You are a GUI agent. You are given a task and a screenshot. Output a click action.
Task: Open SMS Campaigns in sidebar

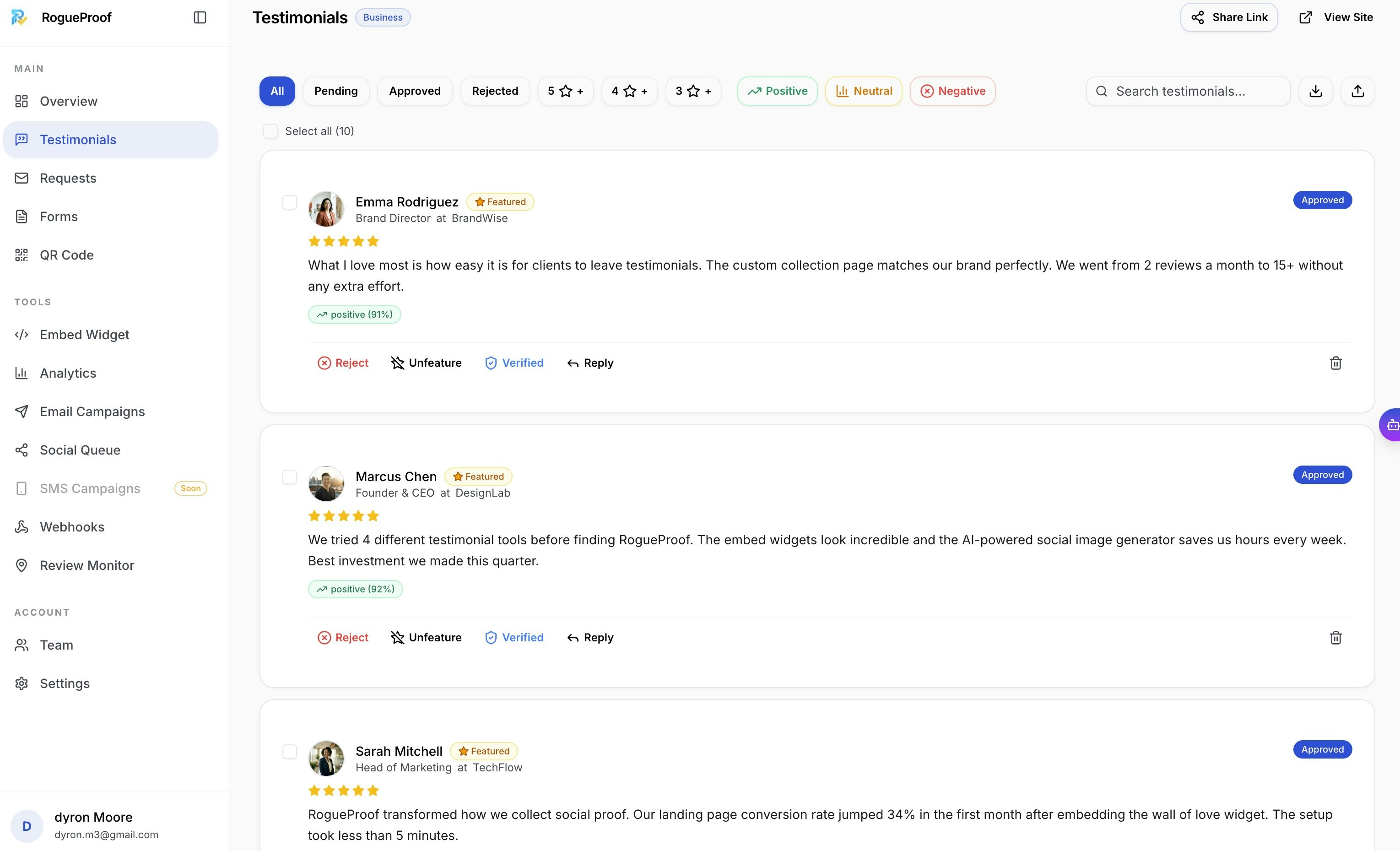coord(111,488)
